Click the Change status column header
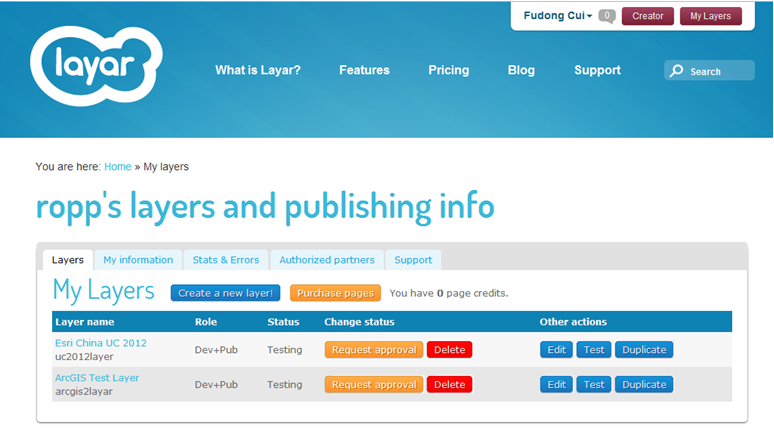774x430 pixels. 359,322
